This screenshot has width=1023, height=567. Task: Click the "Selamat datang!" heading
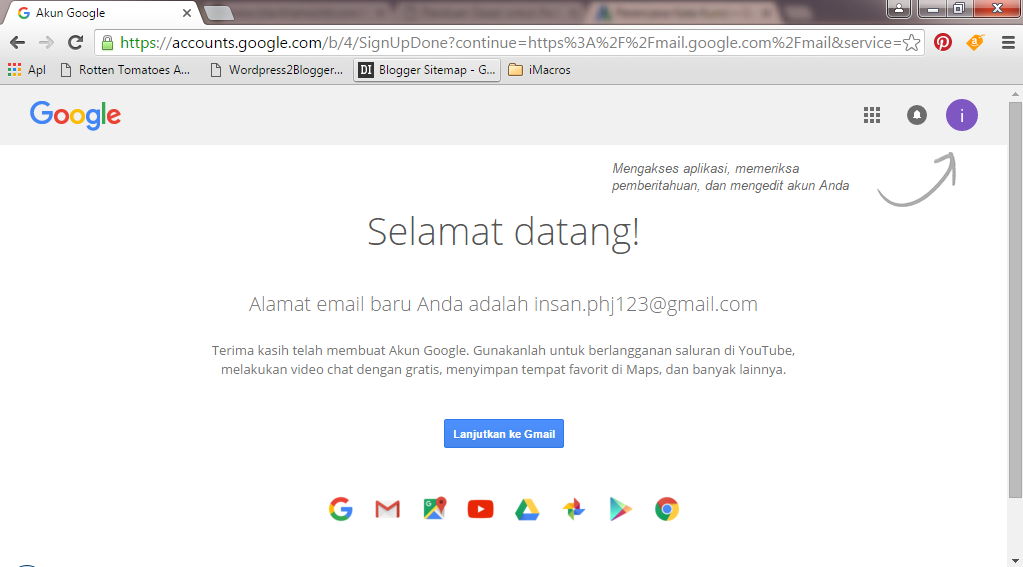point(503,232)
